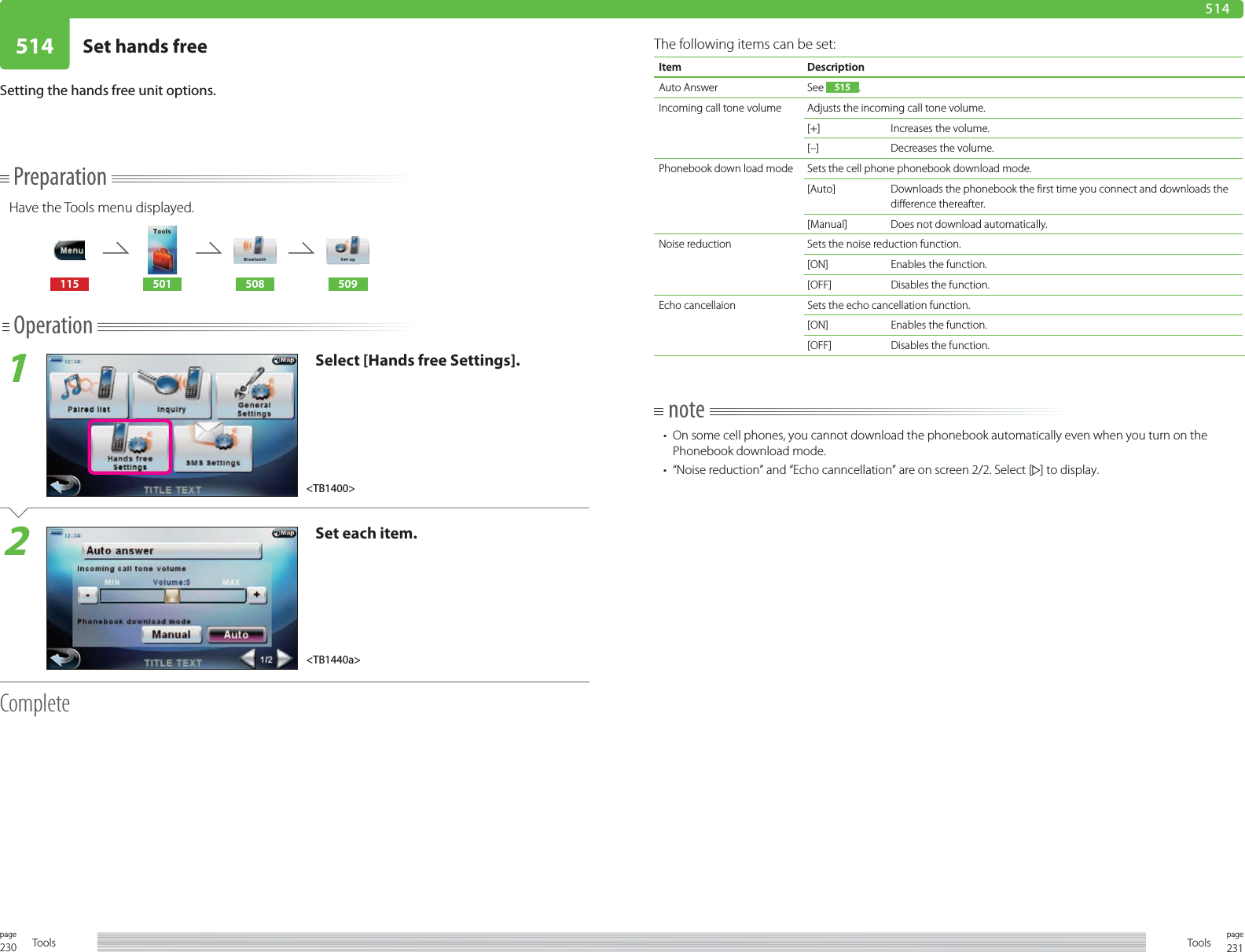Tap back arrow on the settings tiles screen

pos(64,486)
